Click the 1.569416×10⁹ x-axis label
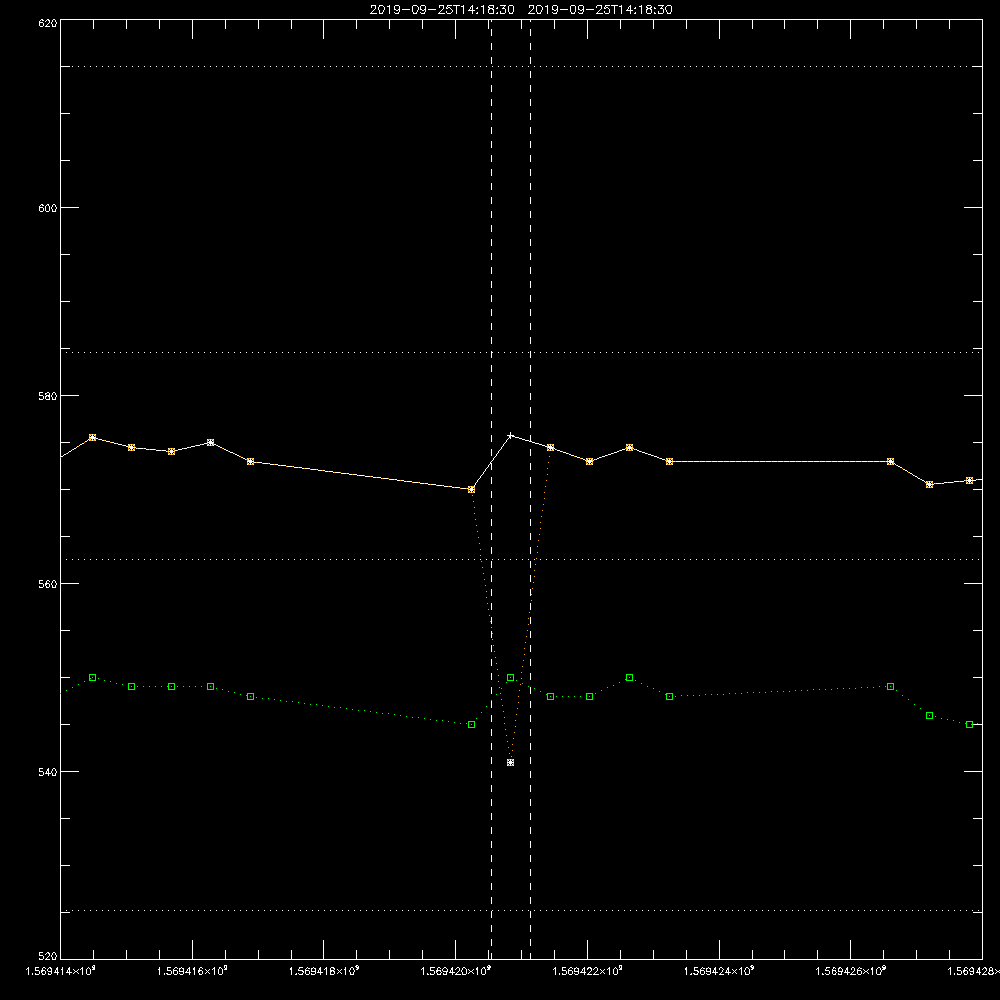Screen dimensions: 1000x1000 192,971
